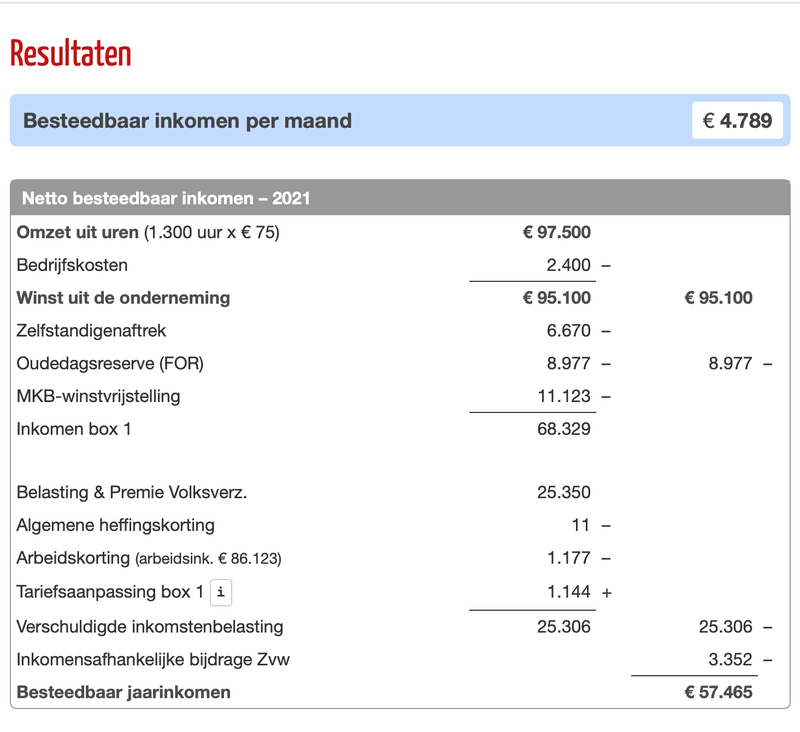Select the 11.123 MKB-winstvrijstelling value

tap(564, 396)
